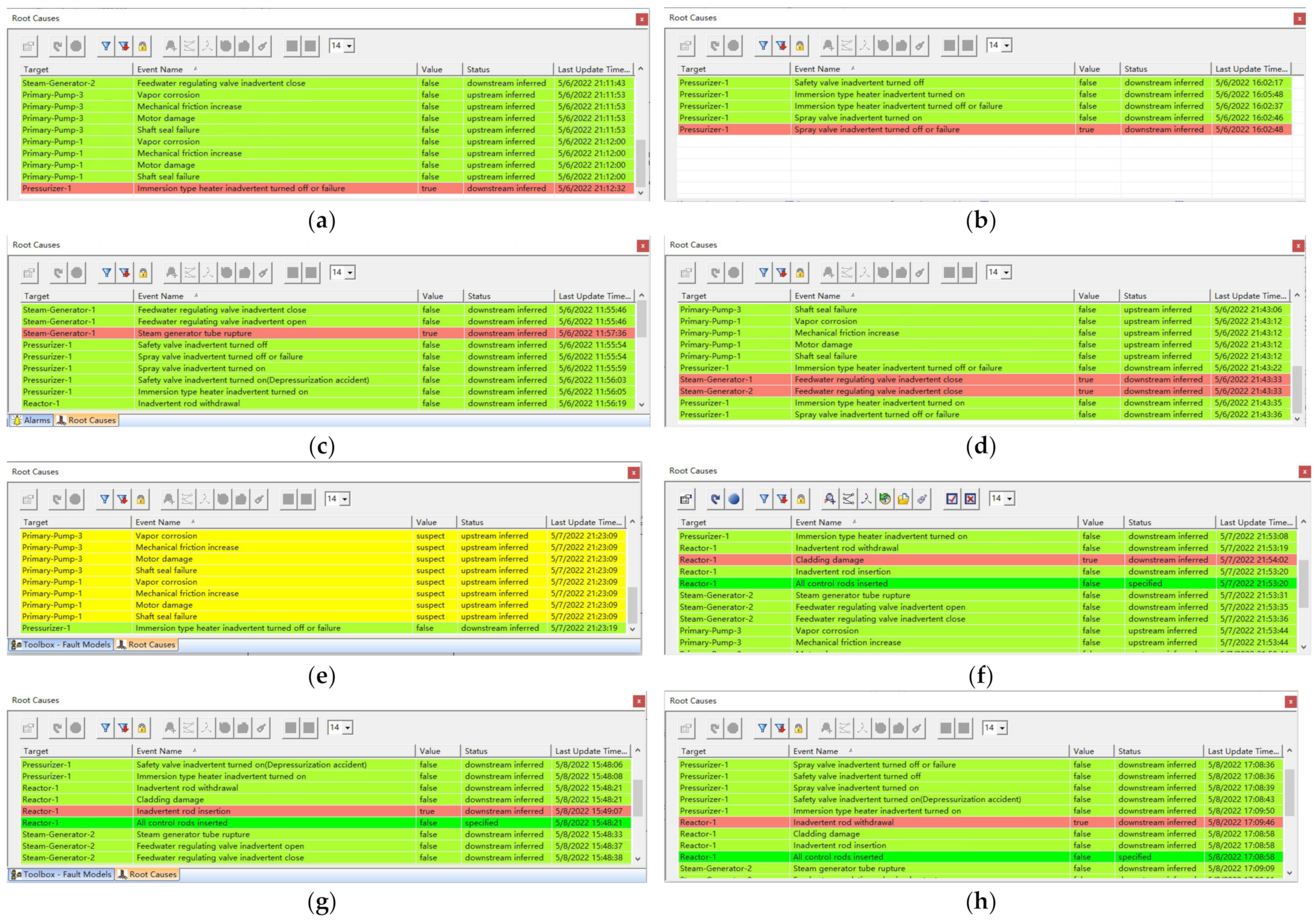Select Root Causes tab in panel (e)

point(146,645)
